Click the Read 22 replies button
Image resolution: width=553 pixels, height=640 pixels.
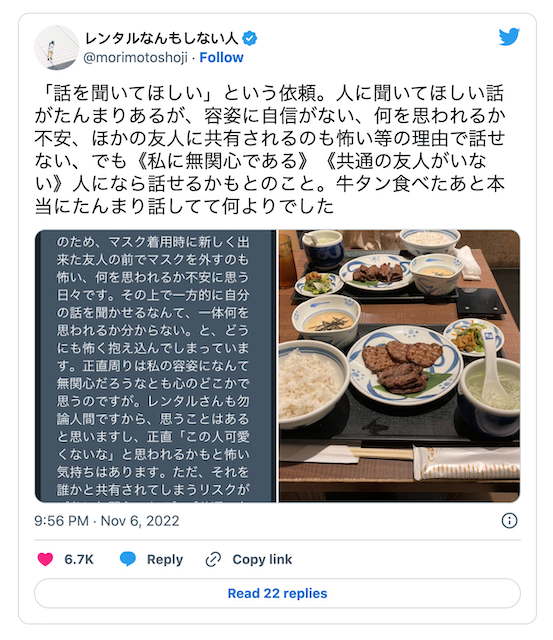click(277, 593)
